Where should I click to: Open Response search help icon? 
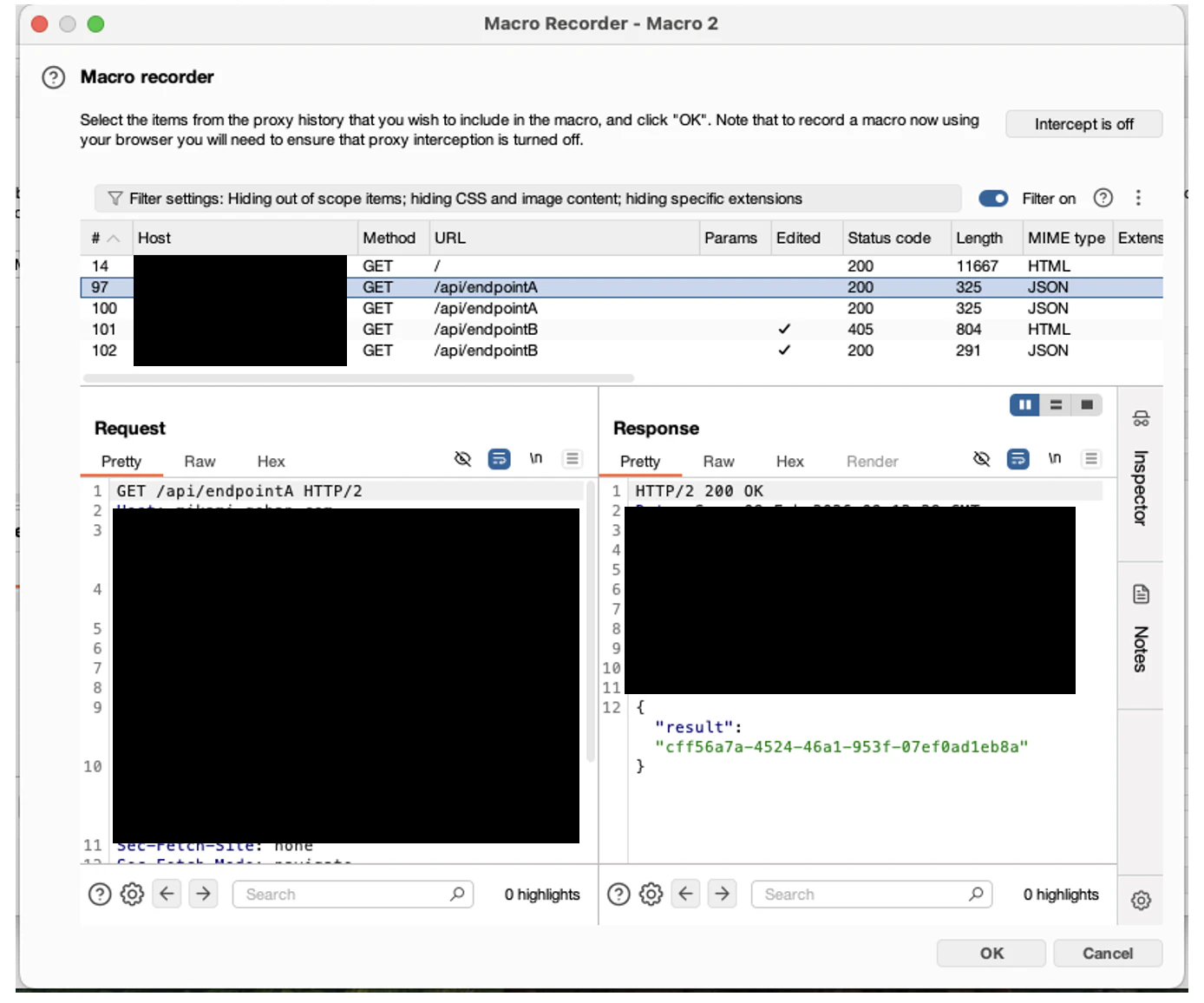618,894
